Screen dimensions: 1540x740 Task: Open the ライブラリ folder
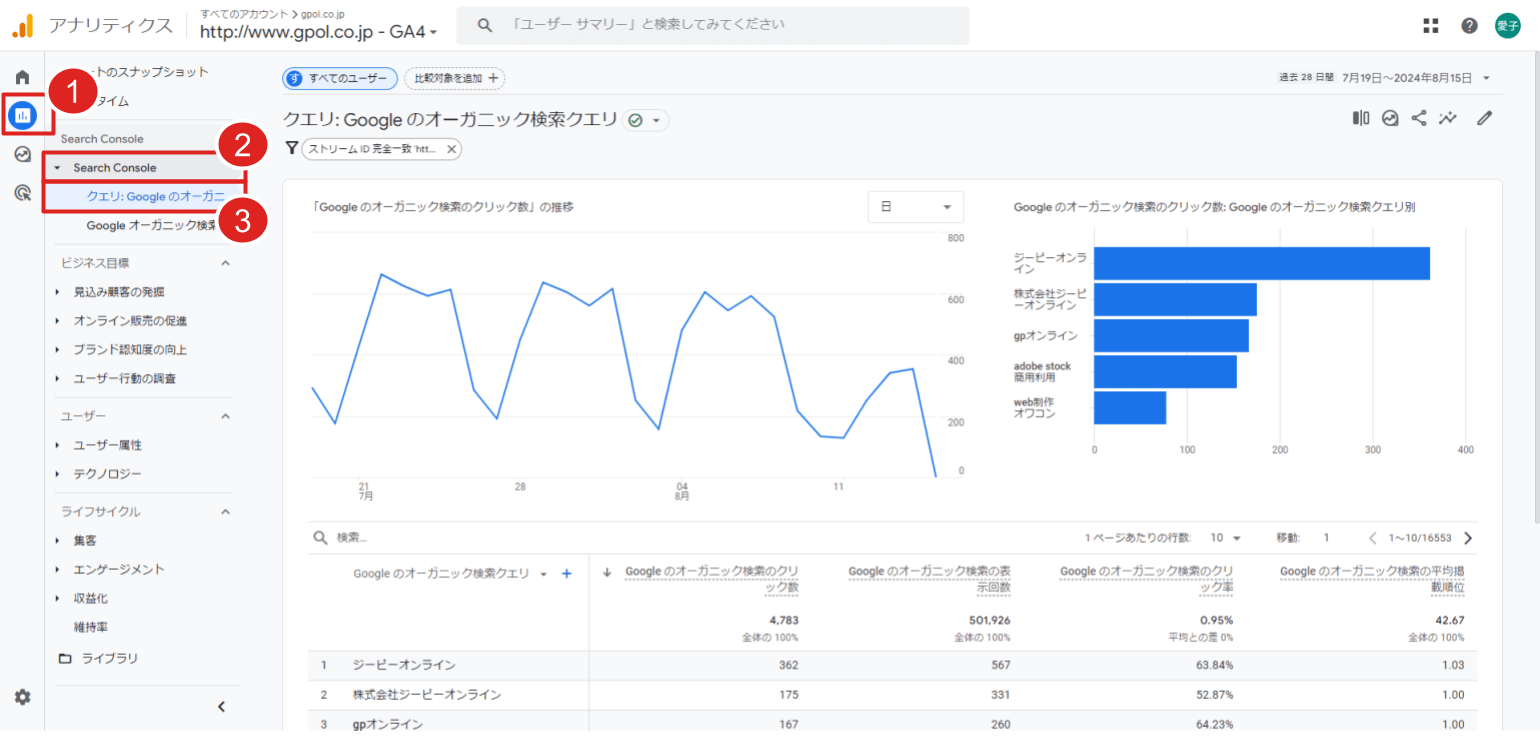click(98, 658)
